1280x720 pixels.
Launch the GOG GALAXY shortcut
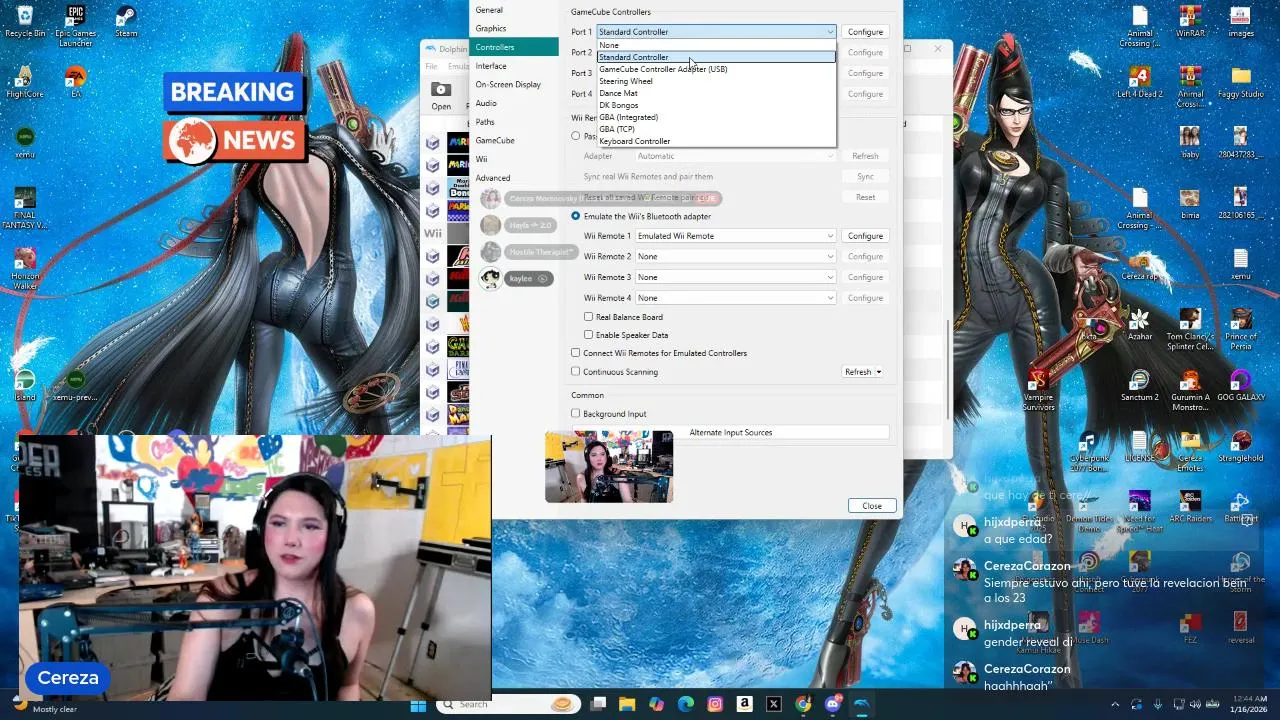1241,386
